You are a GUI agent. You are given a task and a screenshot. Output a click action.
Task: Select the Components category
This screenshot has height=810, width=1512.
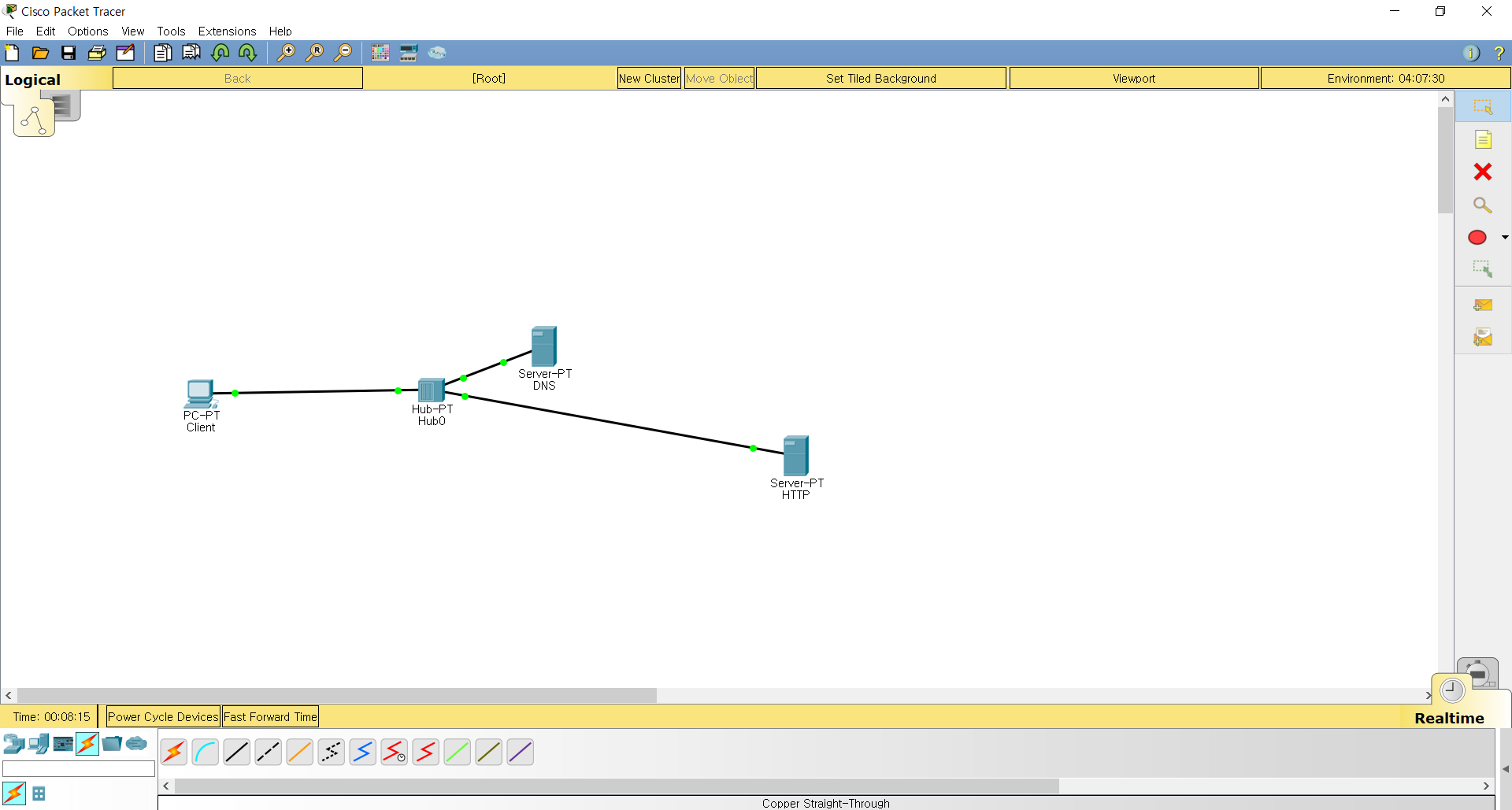(x=63, y=743)
